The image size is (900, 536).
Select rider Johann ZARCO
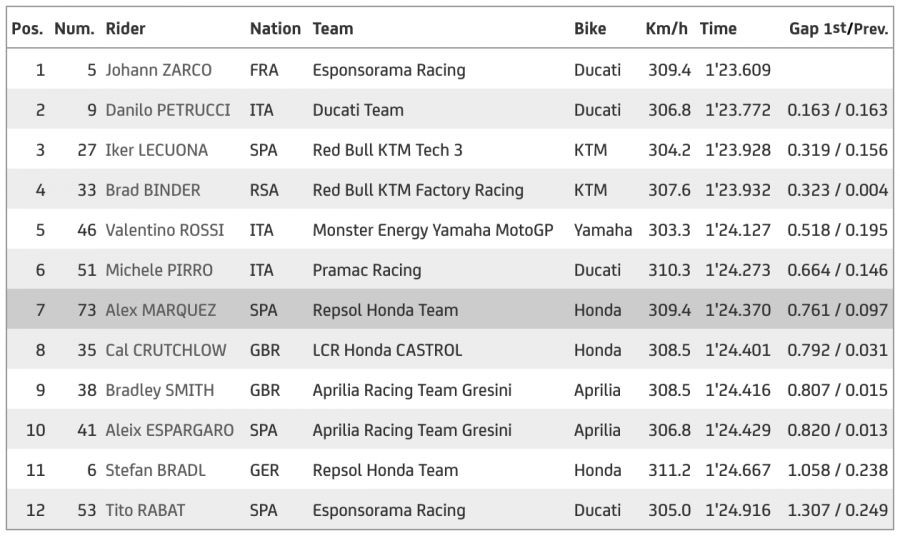(x=158, y=70)
